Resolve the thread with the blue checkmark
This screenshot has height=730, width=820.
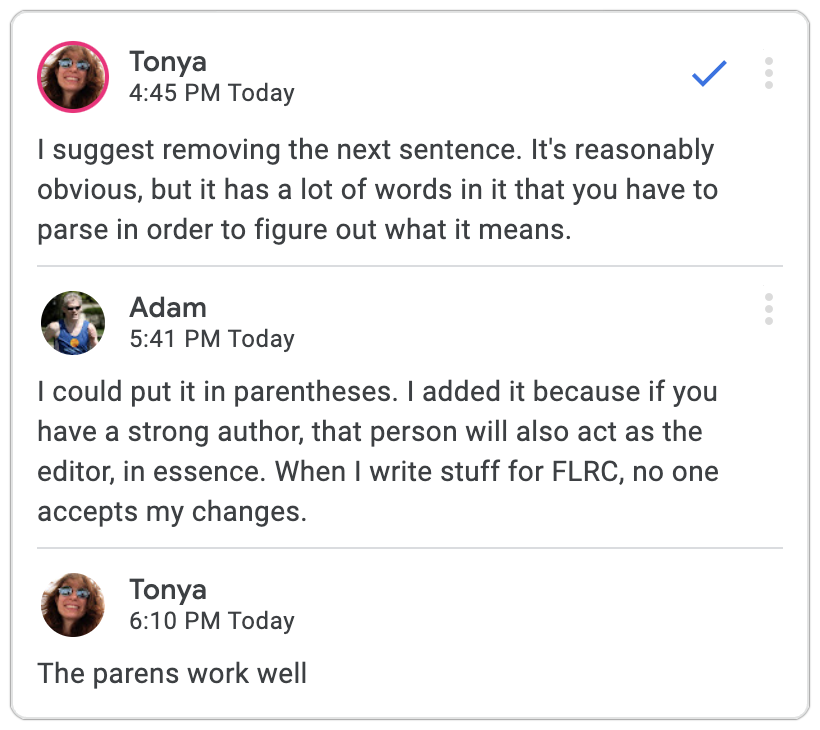pyautogui.click(x=708, y=74)
